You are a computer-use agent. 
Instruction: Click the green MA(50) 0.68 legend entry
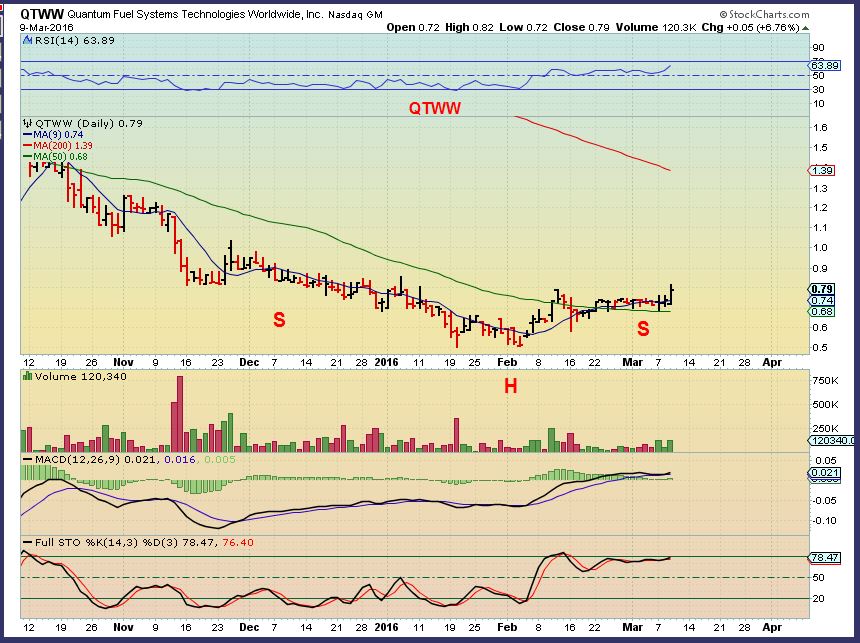pyautogui.click(x=55, y=156)
